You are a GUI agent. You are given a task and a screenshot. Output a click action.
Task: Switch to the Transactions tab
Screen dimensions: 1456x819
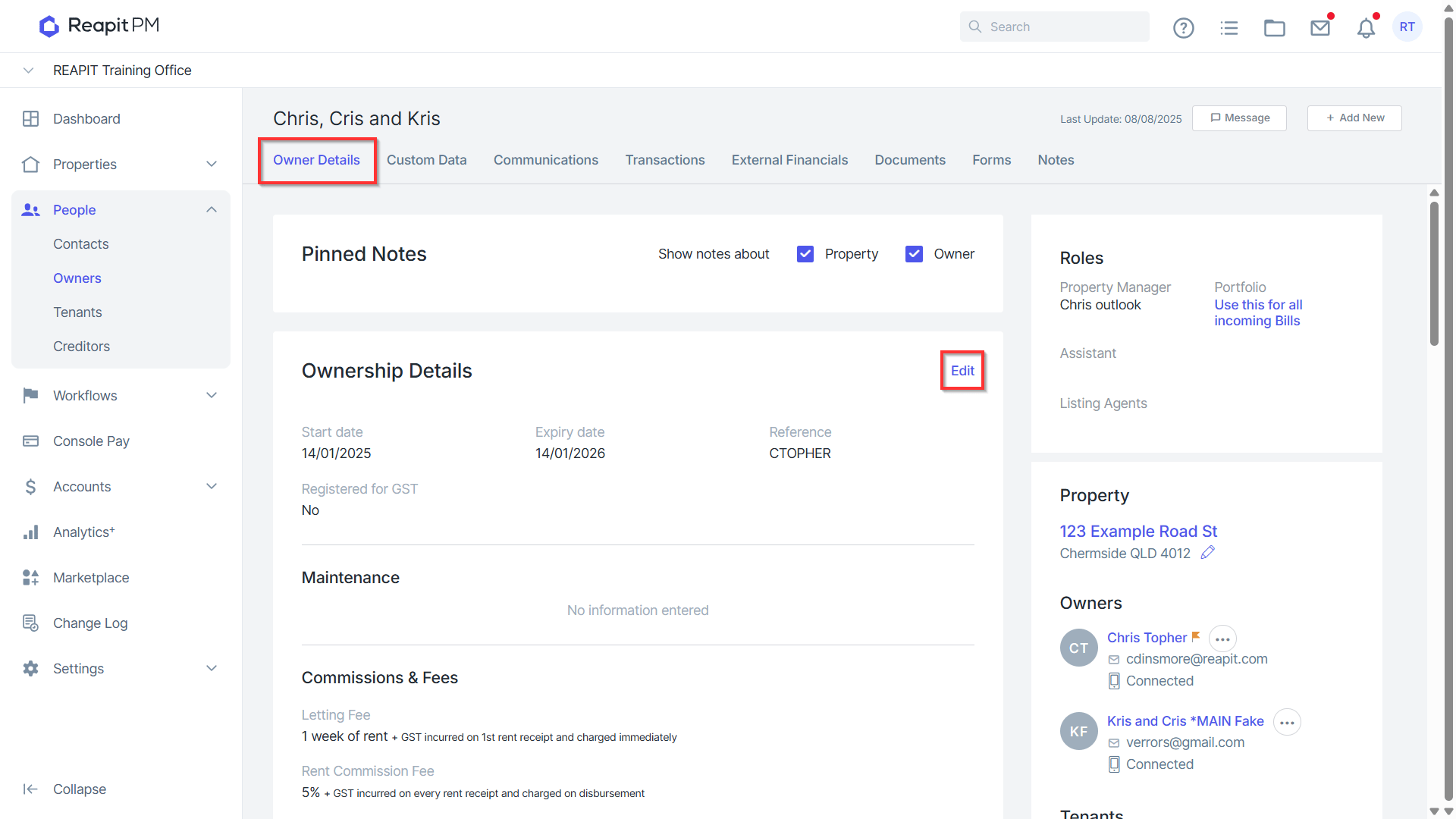[x=664, y=160]
